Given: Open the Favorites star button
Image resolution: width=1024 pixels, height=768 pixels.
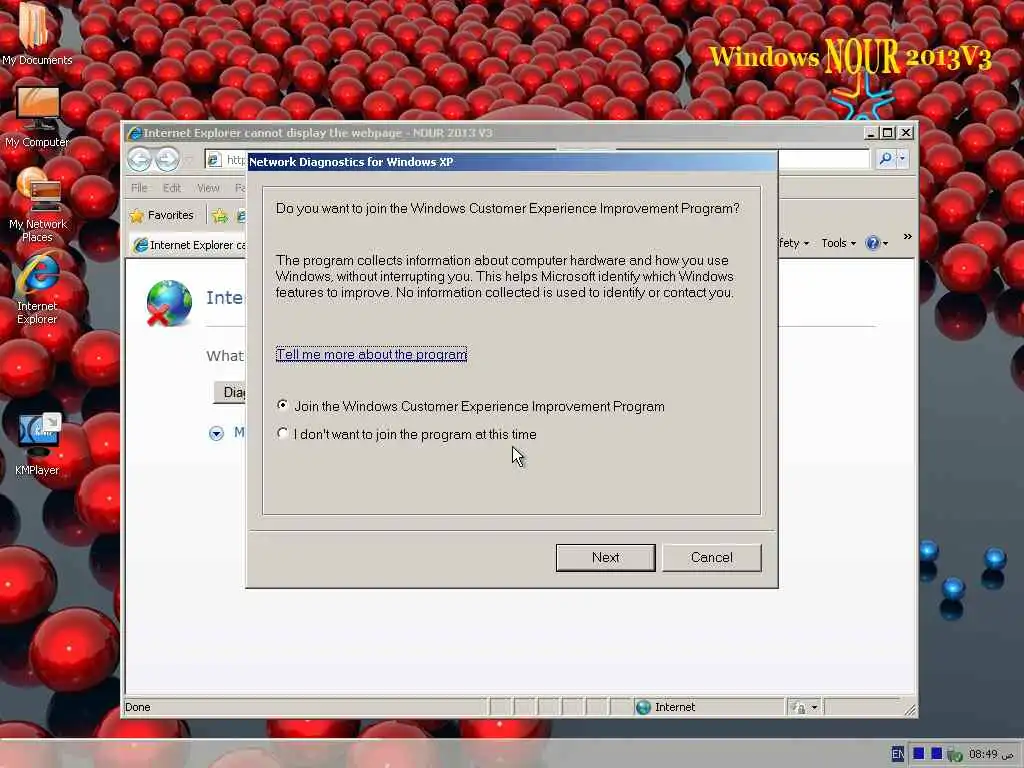Looking at the screenshot, I should [x=161, y=215].
